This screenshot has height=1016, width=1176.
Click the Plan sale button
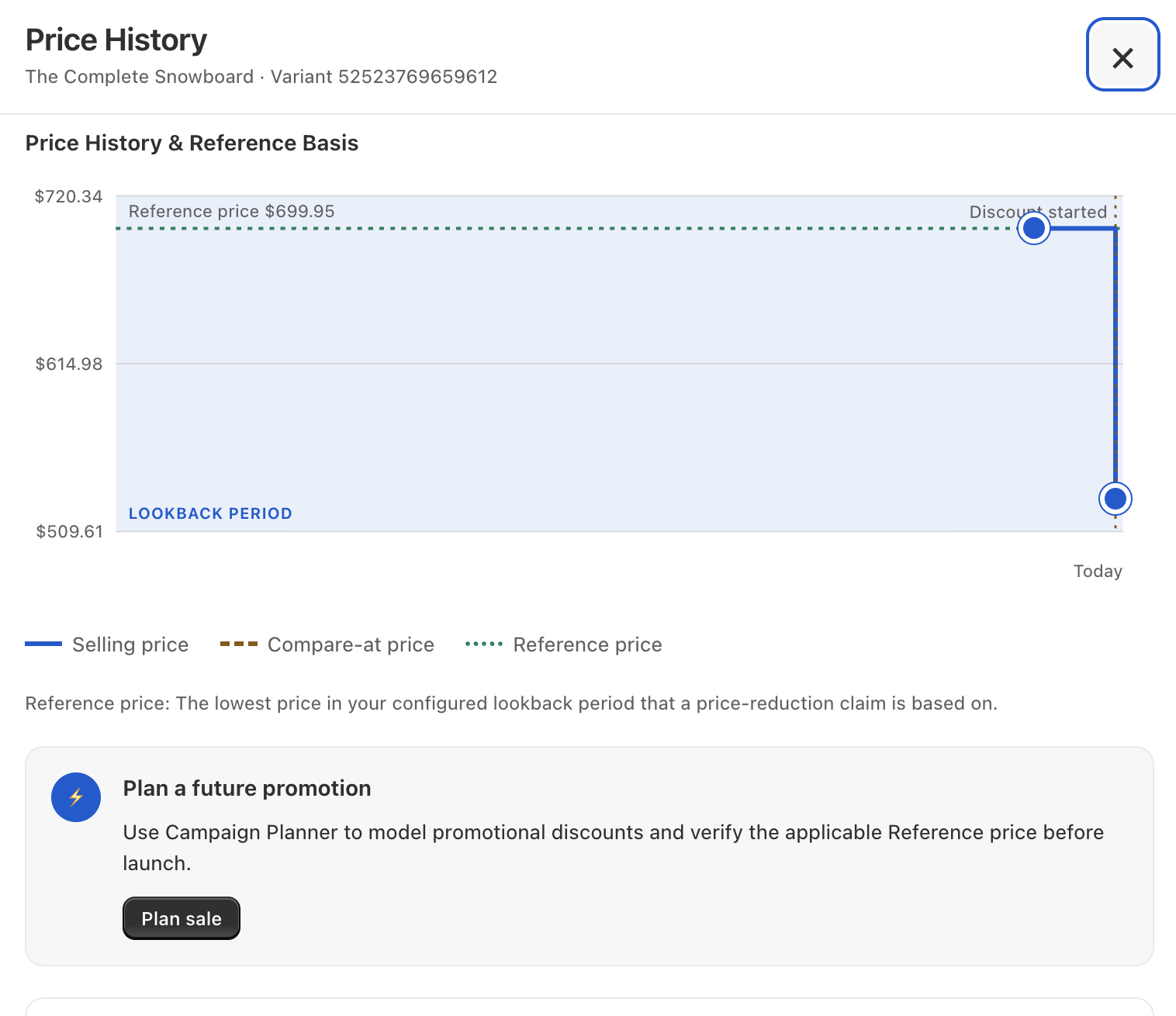point(182,918)
